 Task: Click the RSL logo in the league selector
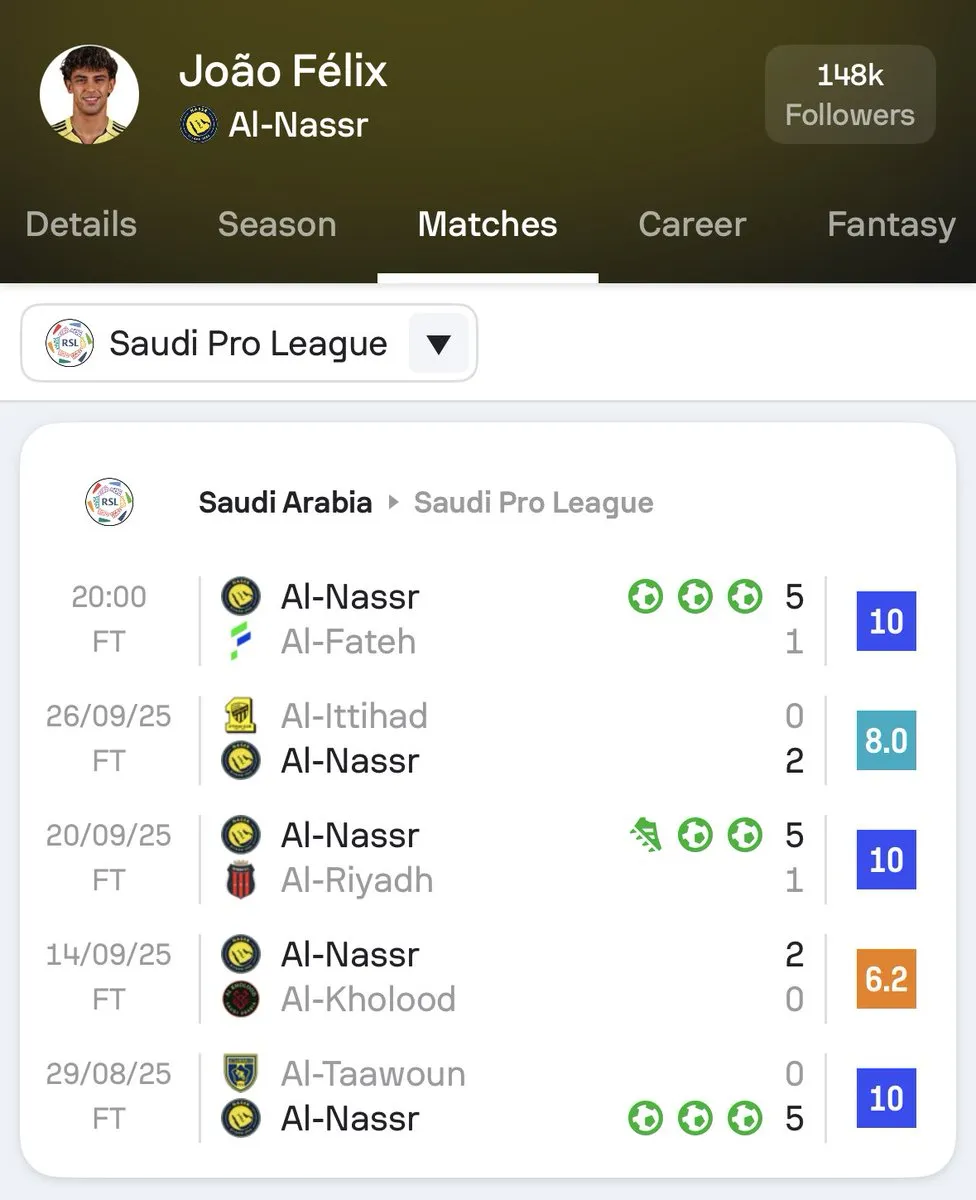pos(70,344)
